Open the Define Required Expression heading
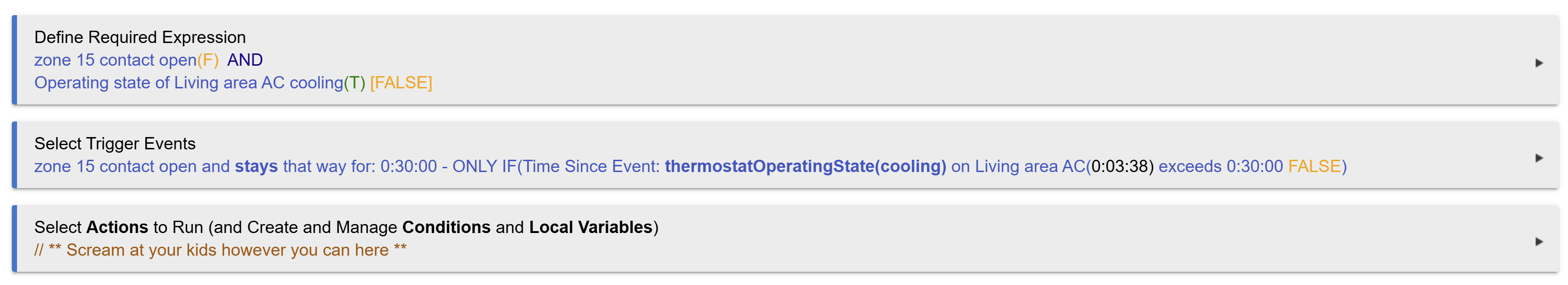Image resolution: width=1568 pixels, height=285 pixels. pyautogui.click(x=140, y=37)
